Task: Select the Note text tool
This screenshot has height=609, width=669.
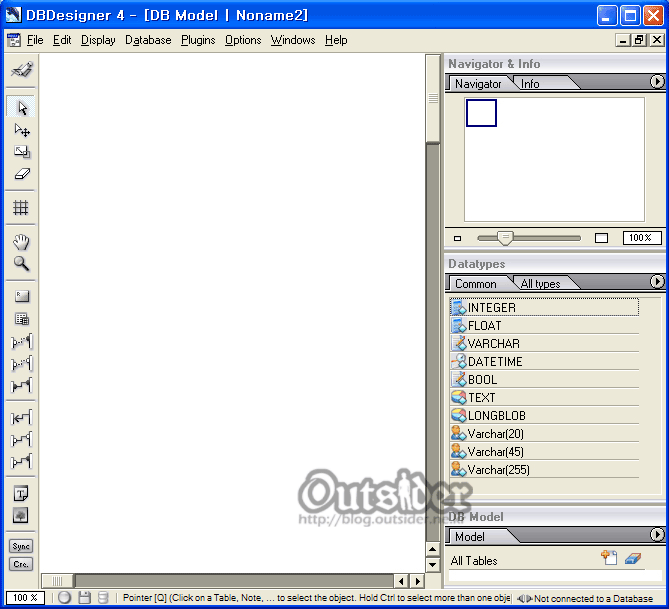Action: point(21,494)
